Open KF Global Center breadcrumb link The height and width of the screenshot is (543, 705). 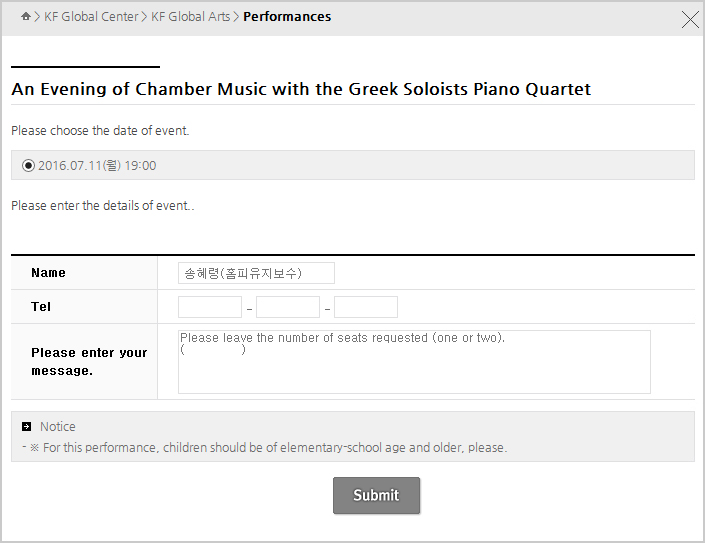pos(91,17)
